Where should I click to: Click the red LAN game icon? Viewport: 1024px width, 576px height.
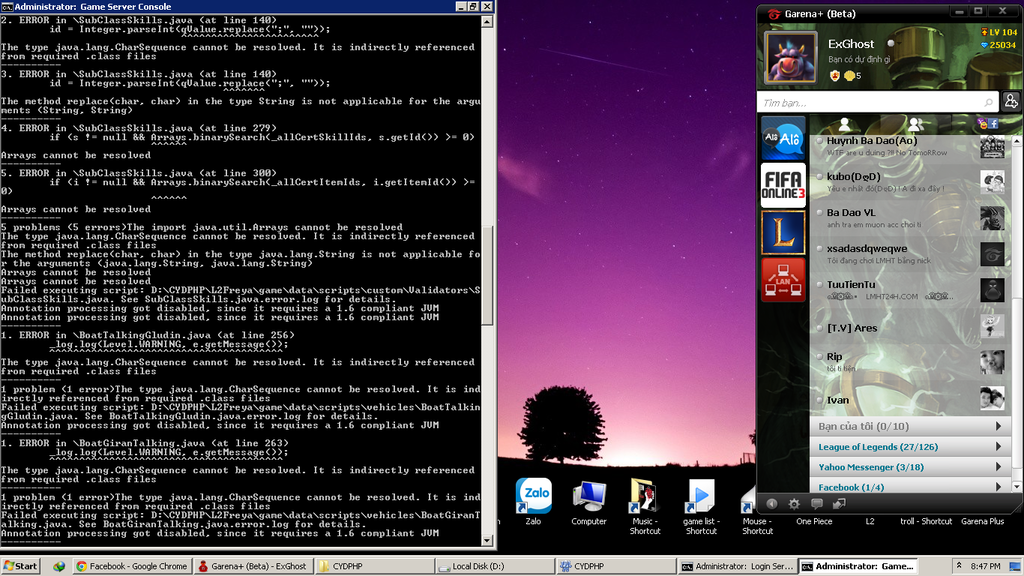[783, 280]
